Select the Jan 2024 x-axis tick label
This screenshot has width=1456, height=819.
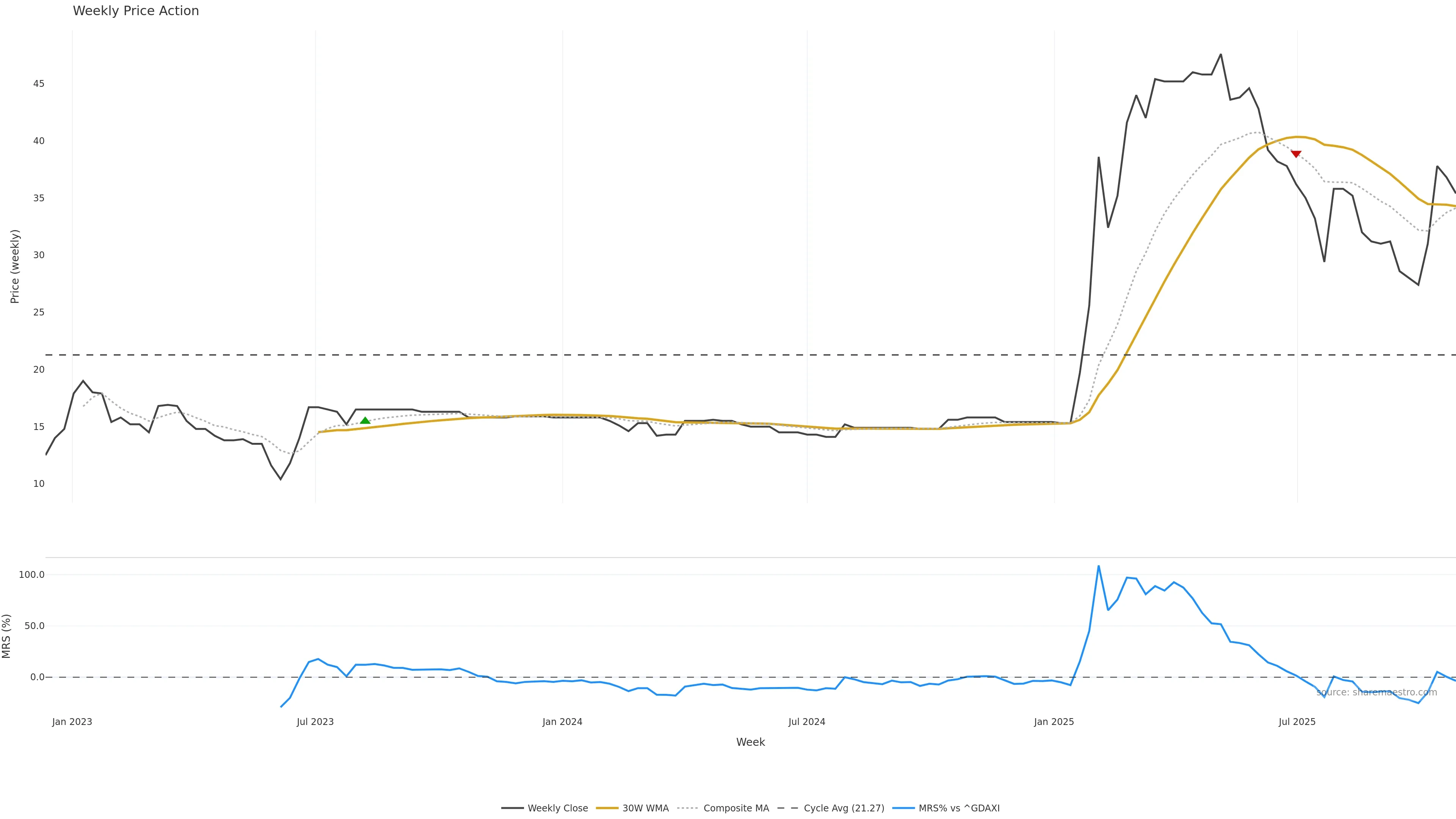(562, 722)
